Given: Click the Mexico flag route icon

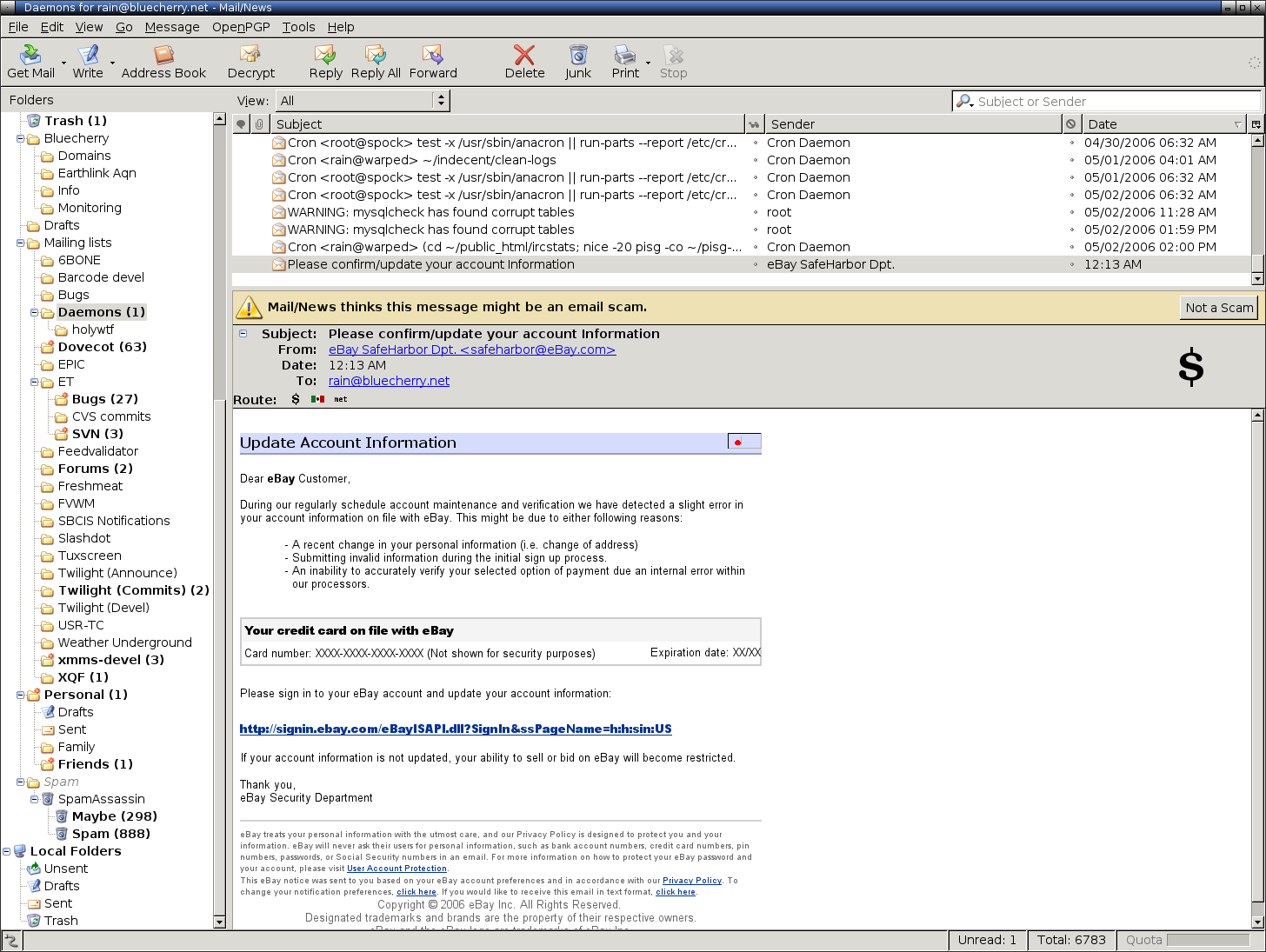Looking at the screenshot, I should (x=317, y=399).
